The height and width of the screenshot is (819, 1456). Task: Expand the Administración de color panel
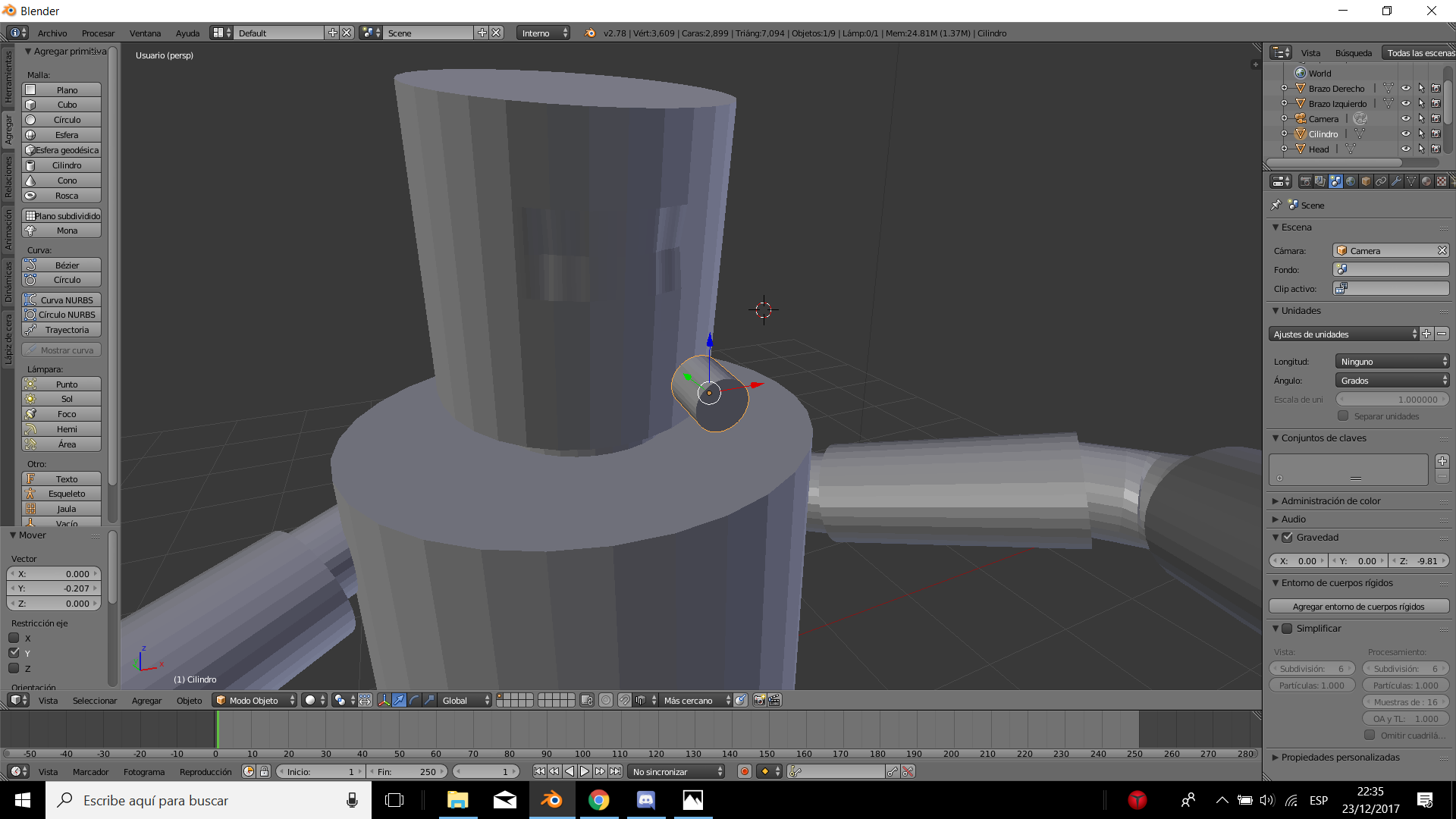click(1330, 500)
